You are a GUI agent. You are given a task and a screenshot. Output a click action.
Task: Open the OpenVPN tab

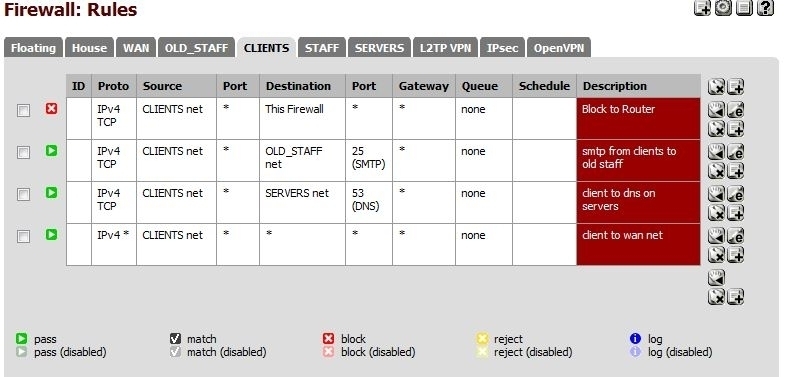[559, 48]
